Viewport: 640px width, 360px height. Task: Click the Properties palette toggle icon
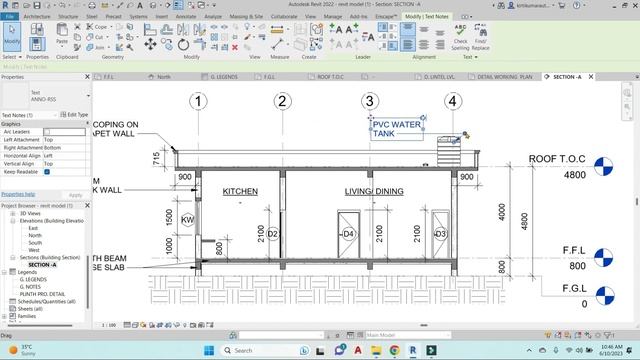point(37,44)
